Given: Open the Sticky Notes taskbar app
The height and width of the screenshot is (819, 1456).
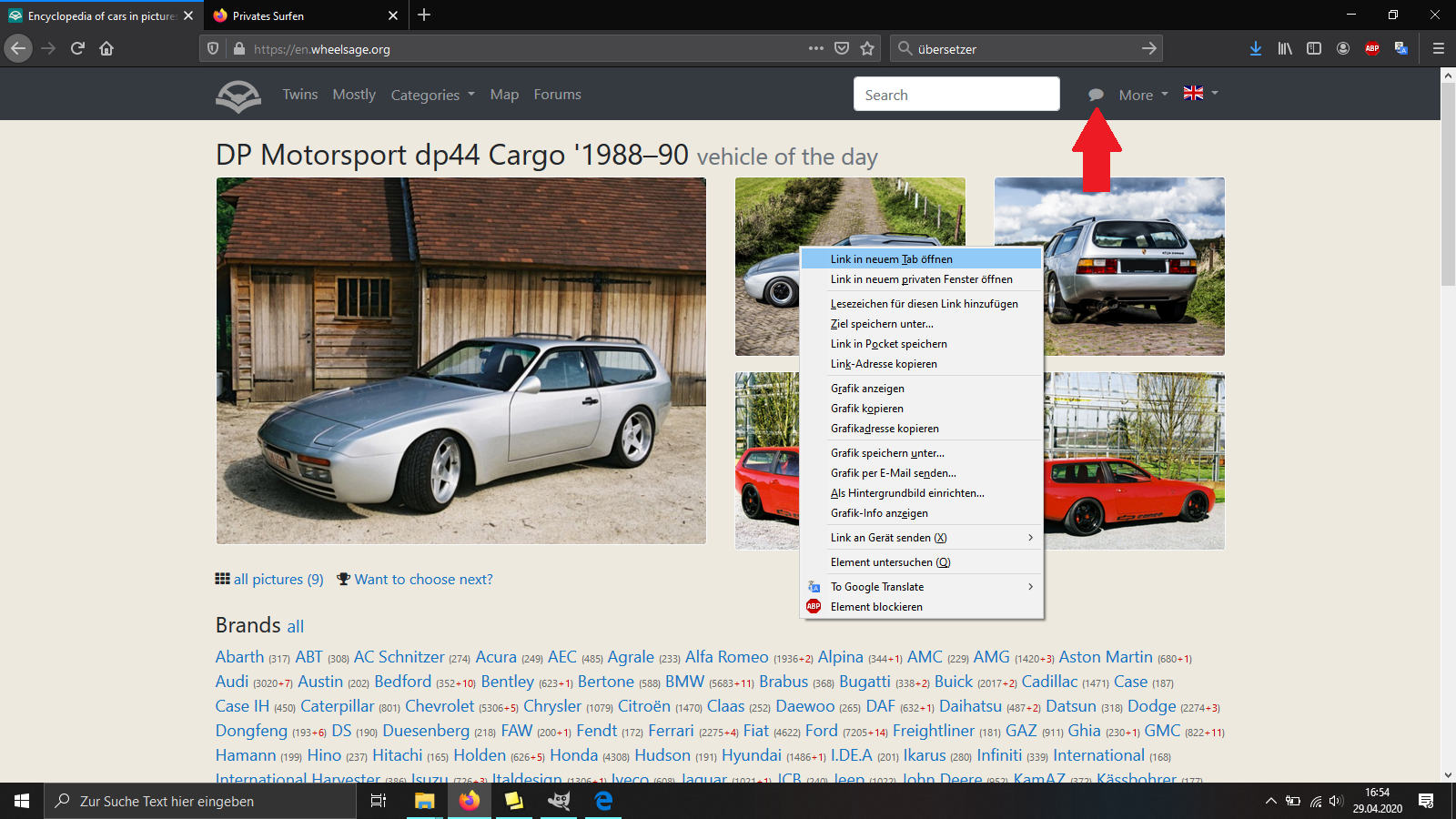Looking at the screenshot, I should pyautogui.click(x=514, y=801).
